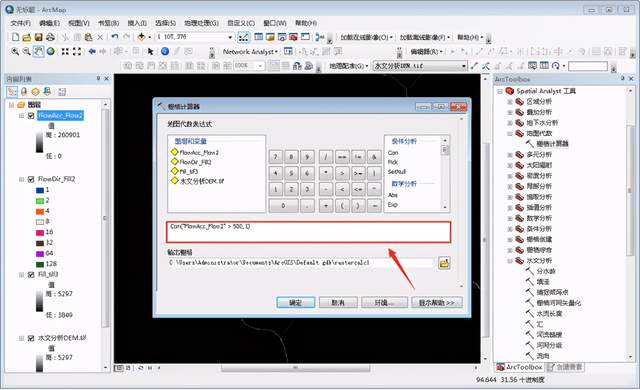Select the Zoom In magnifier tool
The width and height of the screenshot is (640, 390).
(x=15, y=51)
